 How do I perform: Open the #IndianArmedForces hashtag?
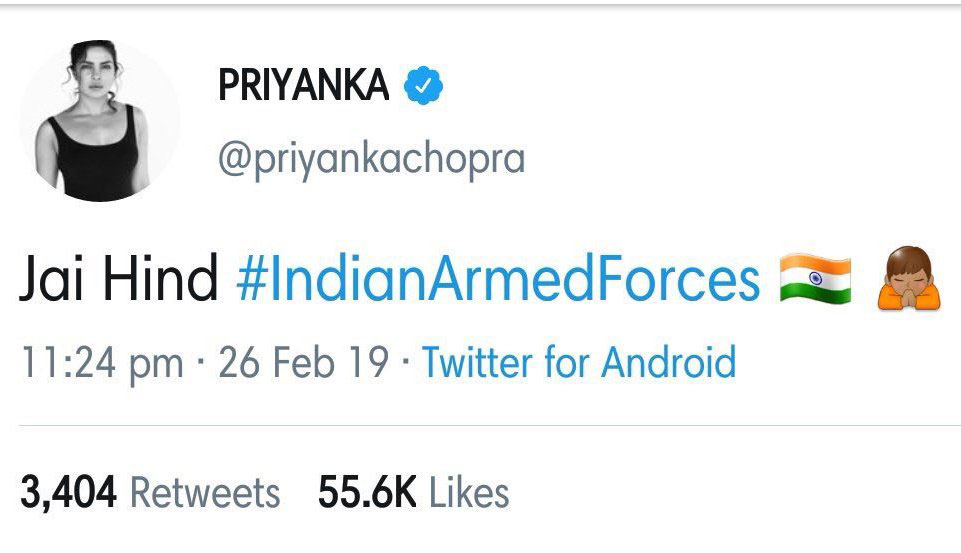click(498, 280)
